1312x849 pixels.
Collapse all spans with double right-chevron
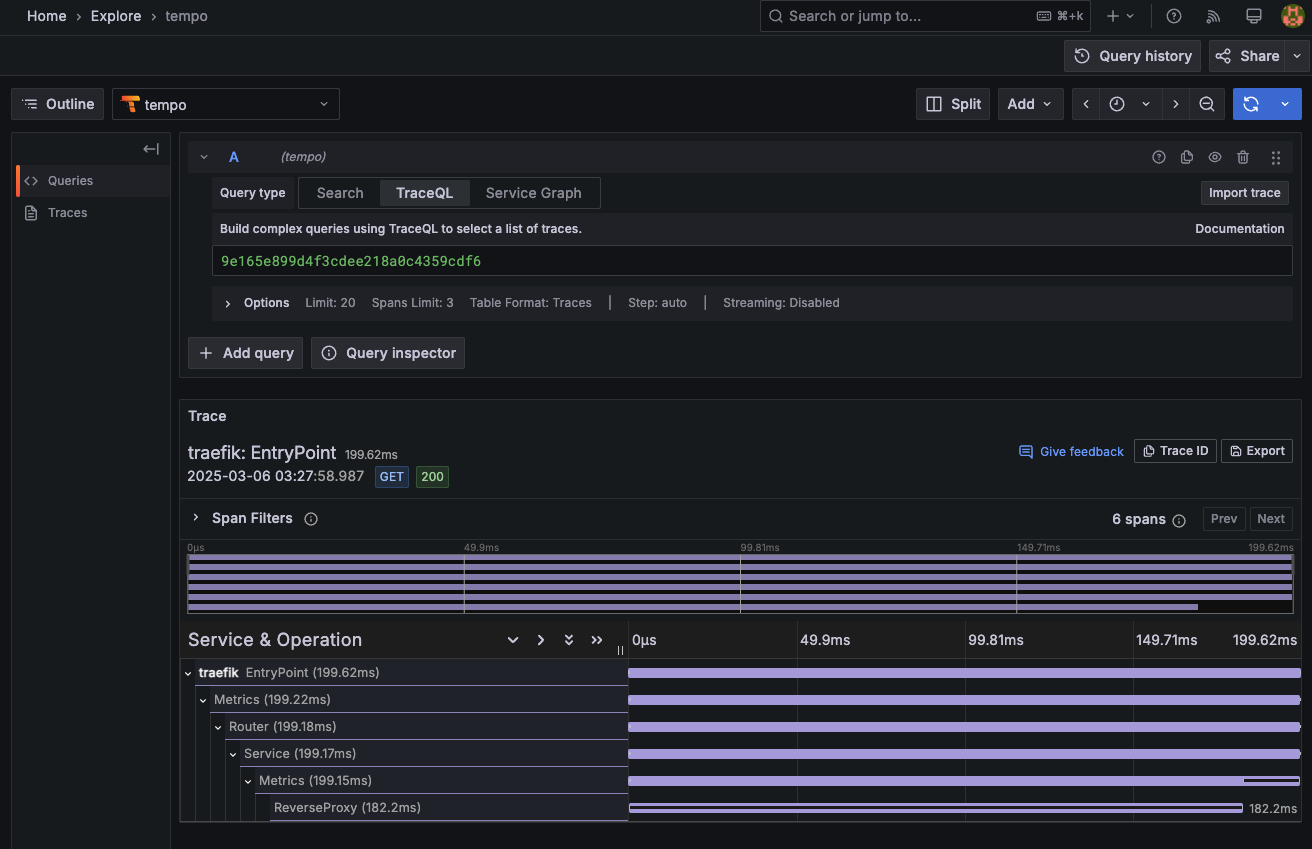[x=597, y=640]
